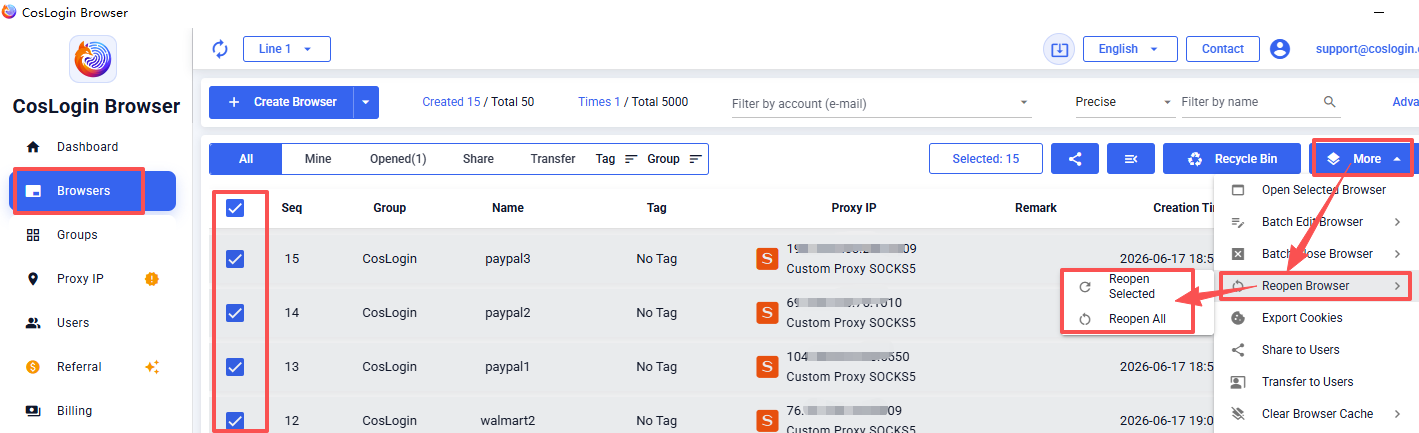Click the walmart2 name cell

pyautogui.click(x=508, y=421)
